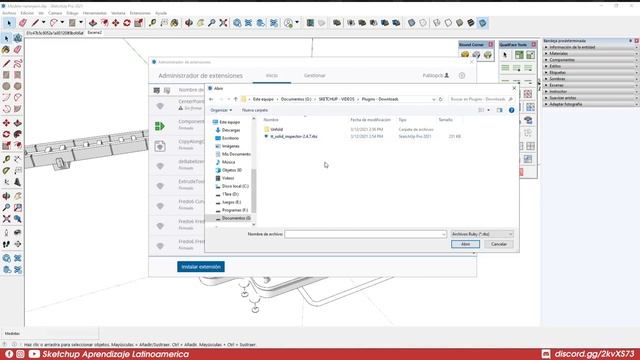Choose the Tape Measure tool in top toolbar
Viewport: 640px width, 360px height.
(152, 23)
